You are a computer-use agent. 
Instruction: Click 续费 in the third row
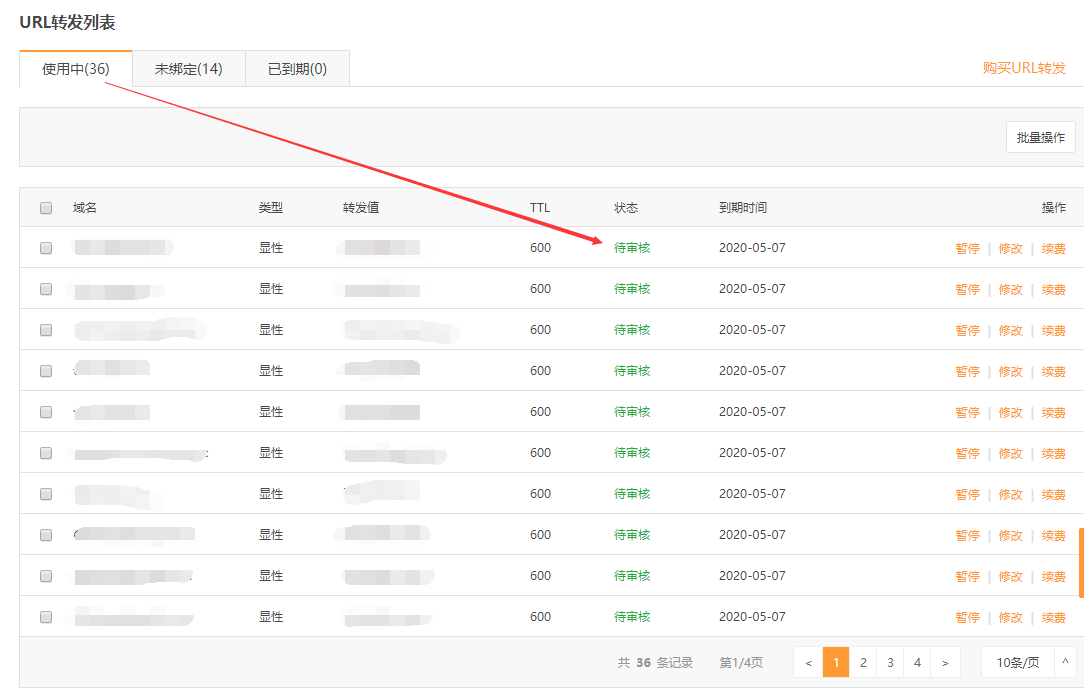coord(1053,331)
